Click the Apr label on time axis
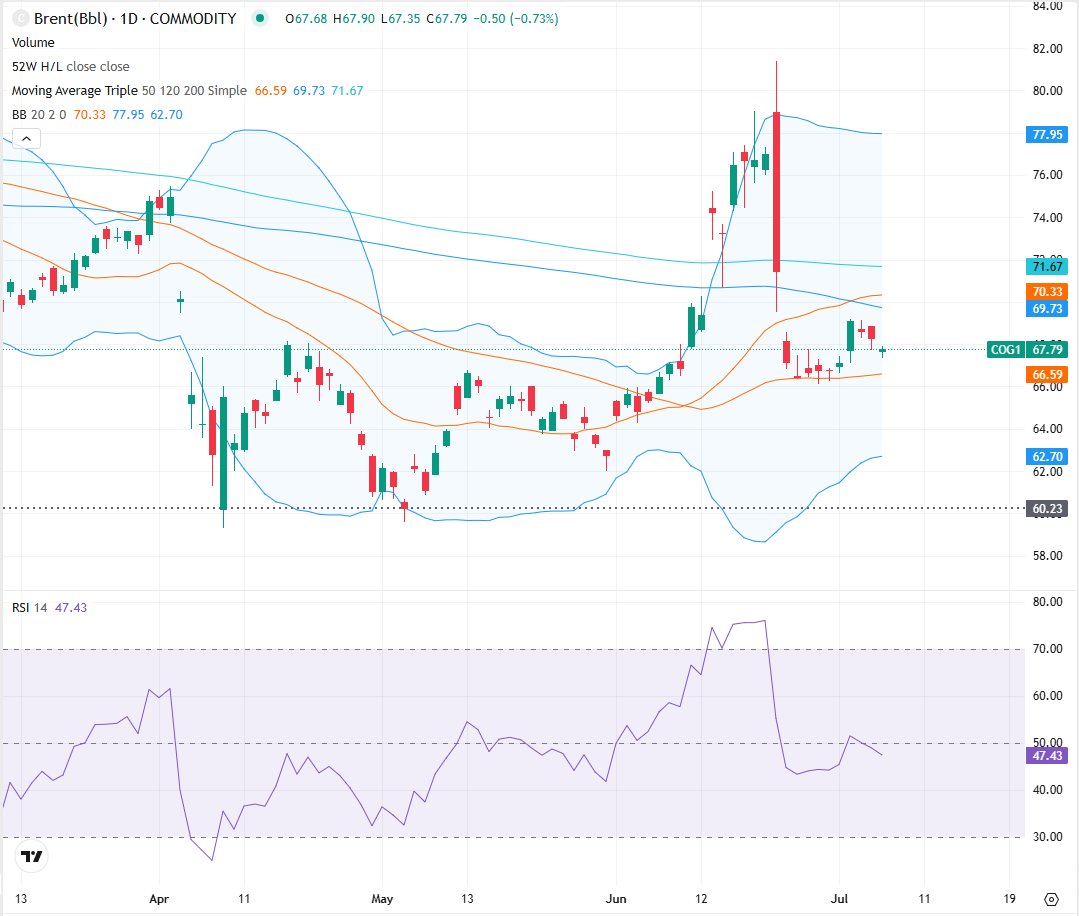The image size is (1079, 916). click(x=160, y=897)
